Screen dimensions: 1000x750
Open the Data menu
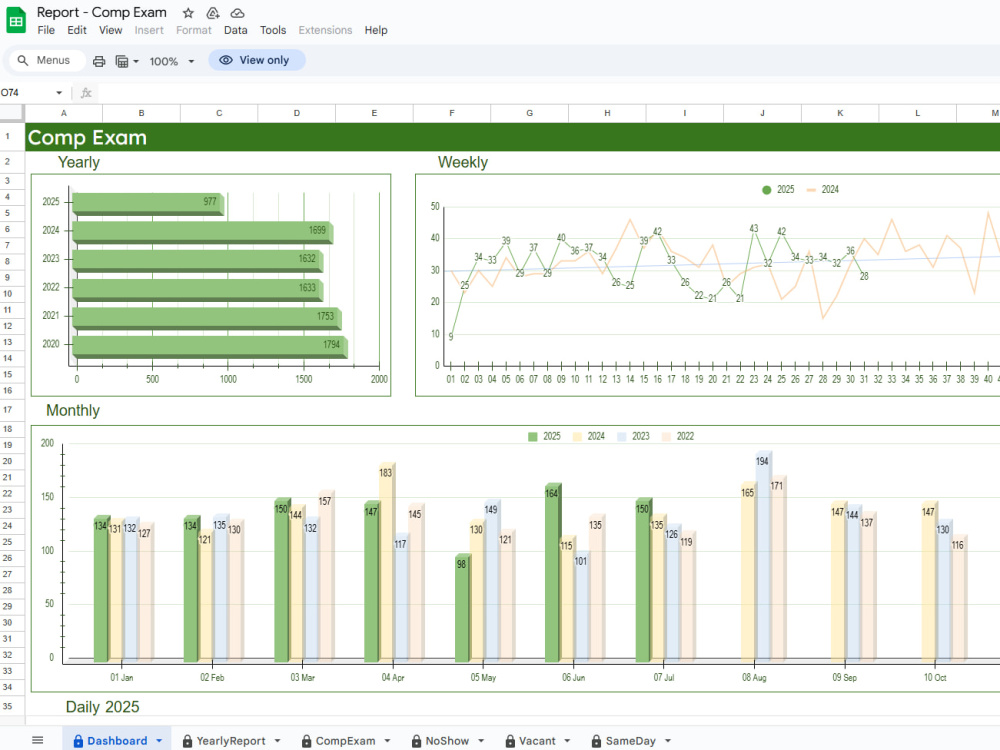click(235, 30)
